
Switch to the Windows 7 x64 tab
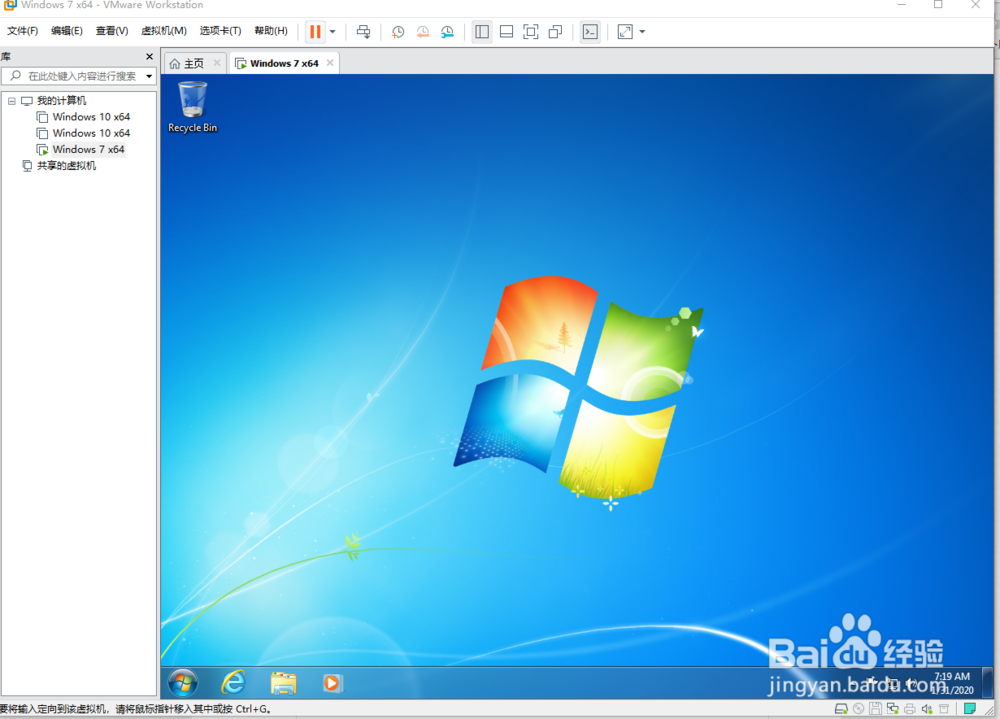[284, 63]
